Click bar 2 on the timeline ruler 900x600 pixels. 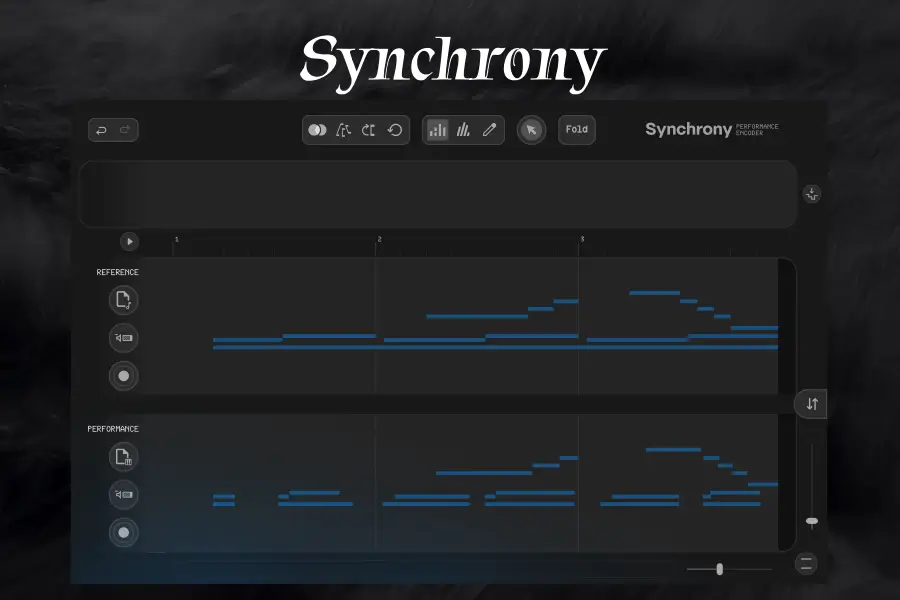click(x=378, y=240)
